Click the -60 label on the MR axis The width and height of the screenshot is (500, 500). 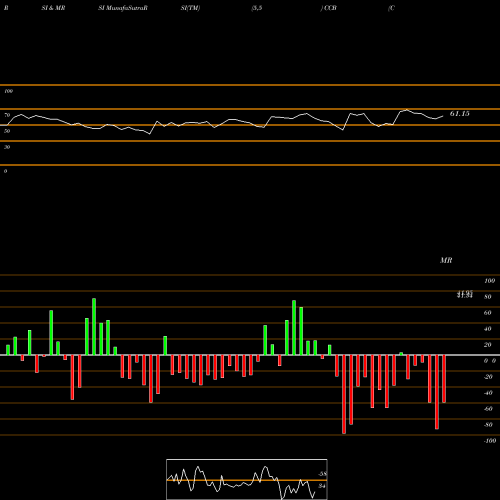click(x=488, y=409)
